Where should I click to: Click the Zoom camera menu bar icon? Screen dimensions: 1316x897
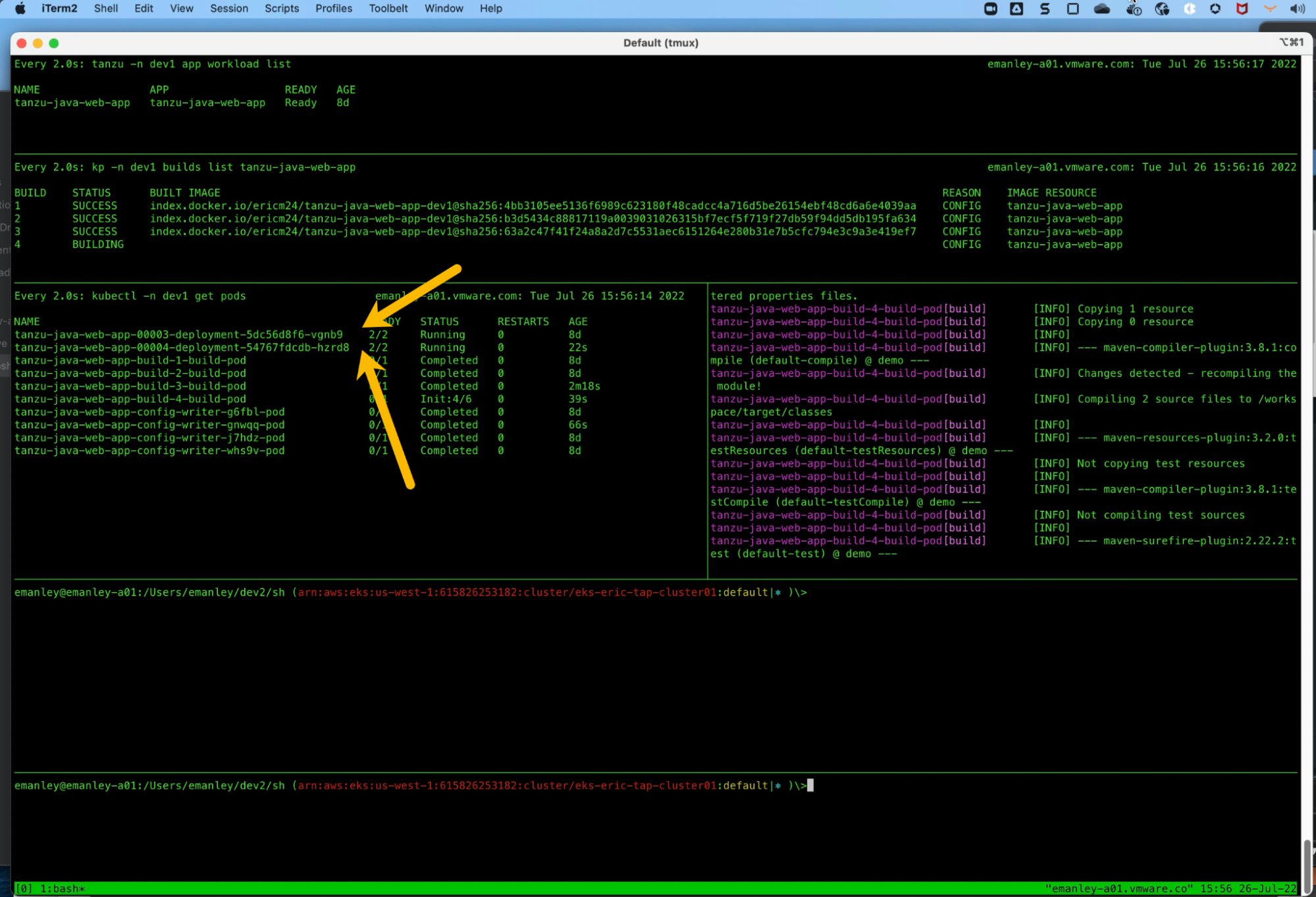(x=990, y=9)
